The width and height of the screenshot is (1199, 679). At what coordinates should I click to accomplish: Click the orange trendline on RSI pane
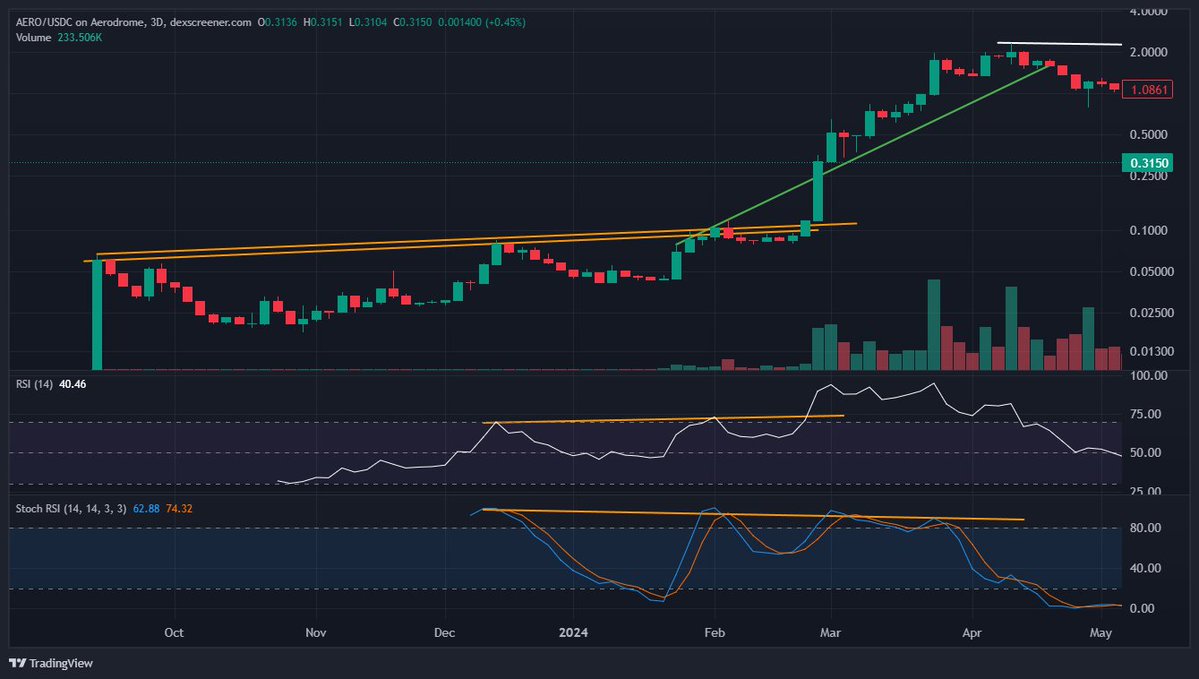click(660, 419)
